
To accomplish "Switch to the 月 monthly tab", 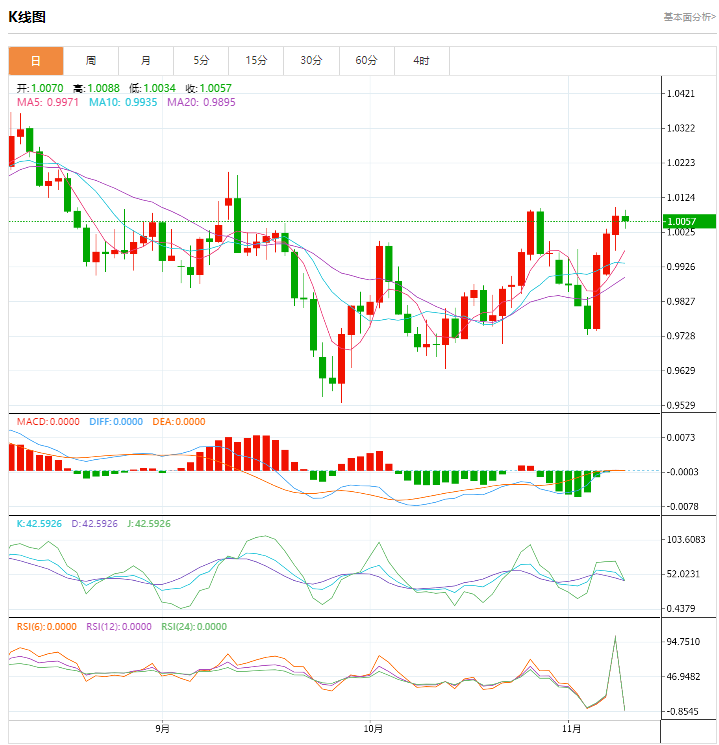I will pyautogui.click(x=146, y=61).
